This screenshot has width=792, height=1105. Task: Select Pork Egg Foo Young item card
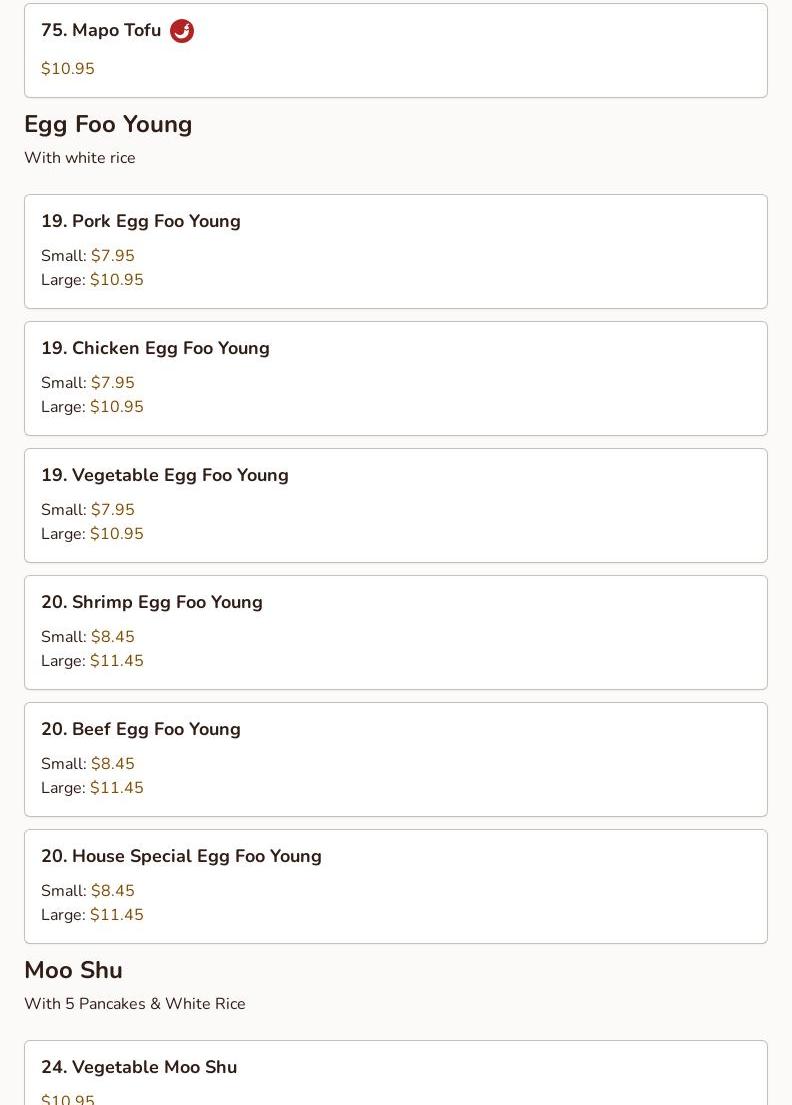(x=395, y=251)
